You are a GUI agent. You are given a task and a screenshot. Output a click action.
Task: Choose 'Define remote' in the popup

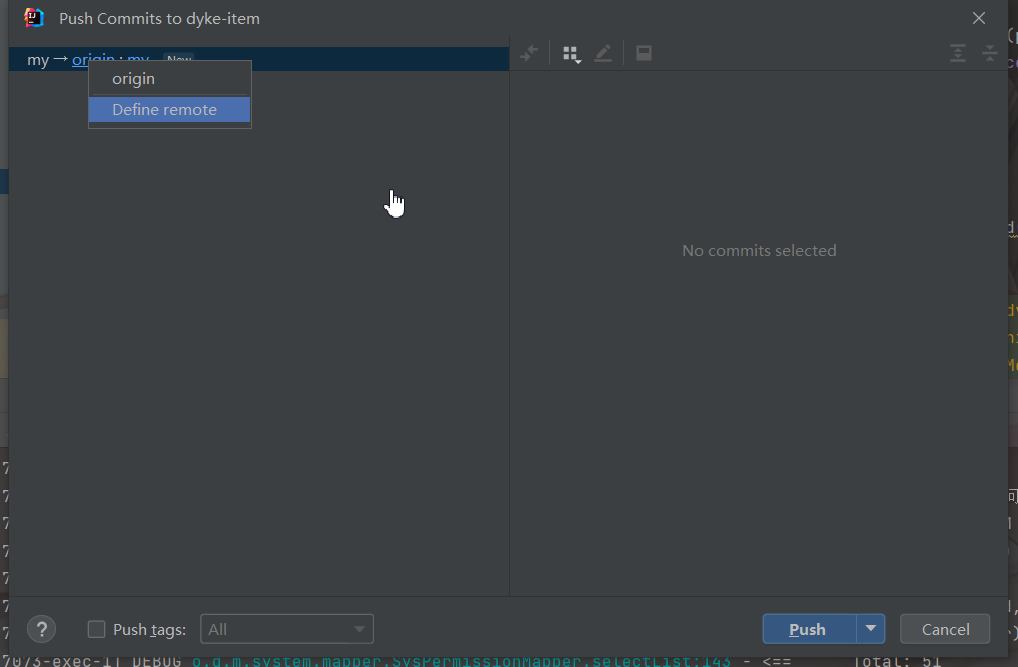point(165,110)
